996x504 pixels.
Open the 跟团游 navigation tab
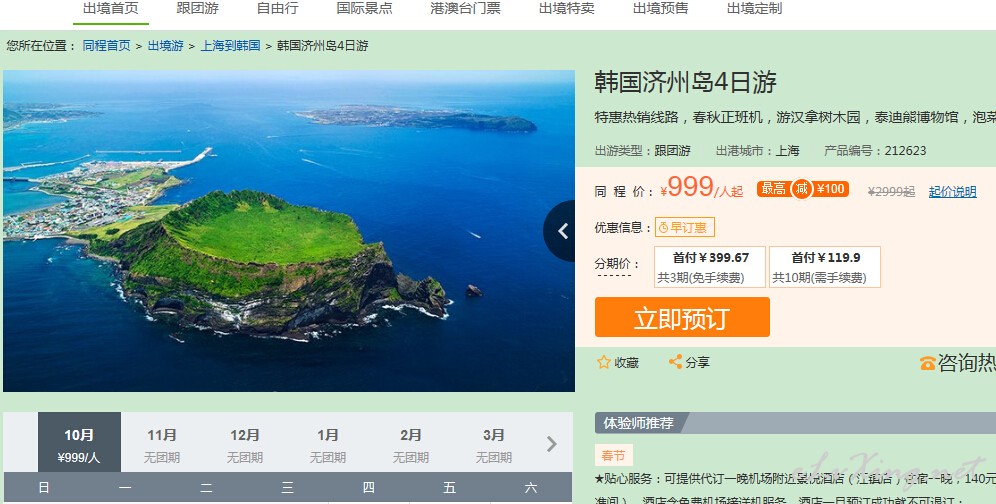coord(198,9)
